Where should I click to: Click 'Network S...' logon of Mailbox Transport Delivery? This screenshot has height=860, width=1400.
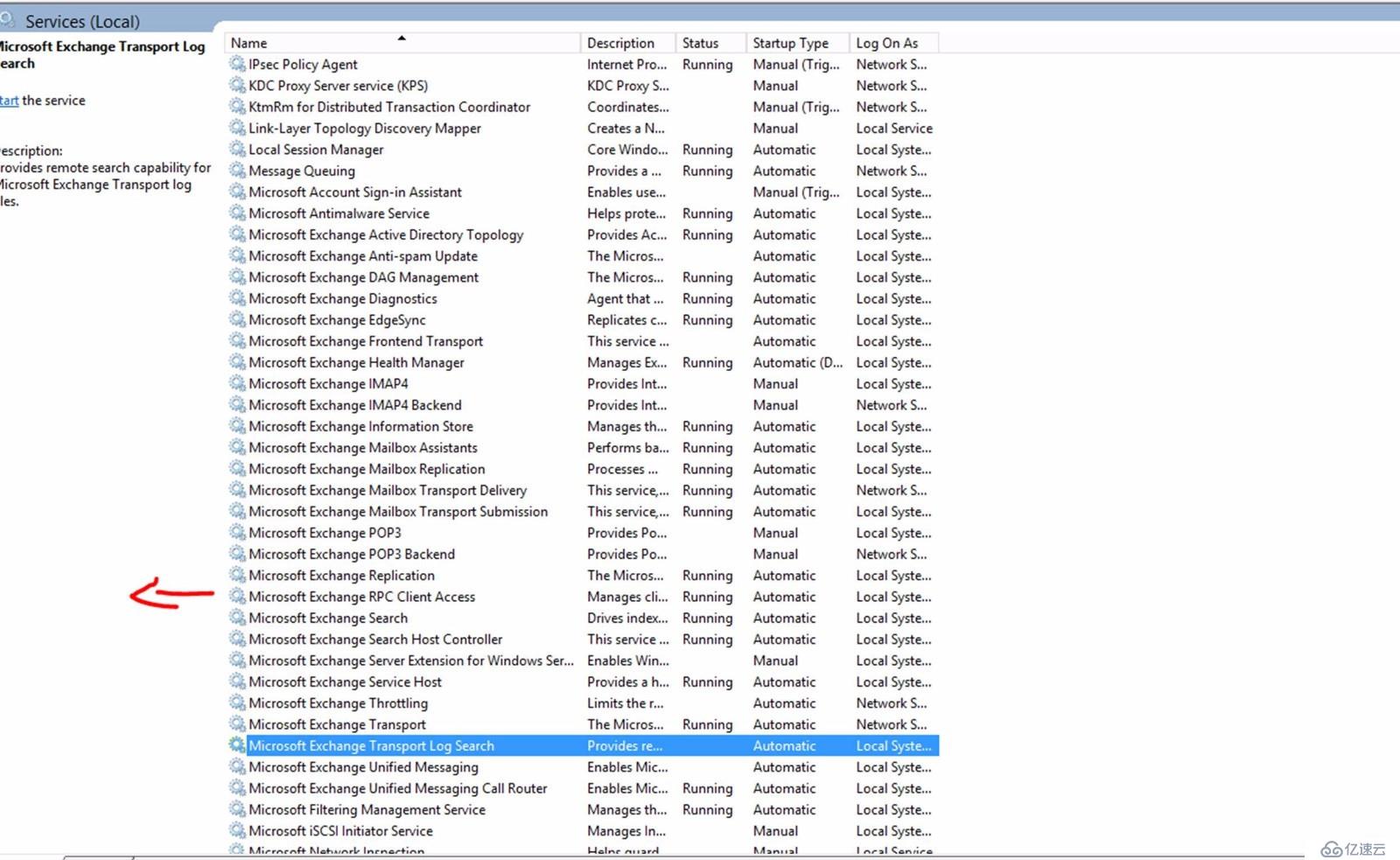(892, 490)
